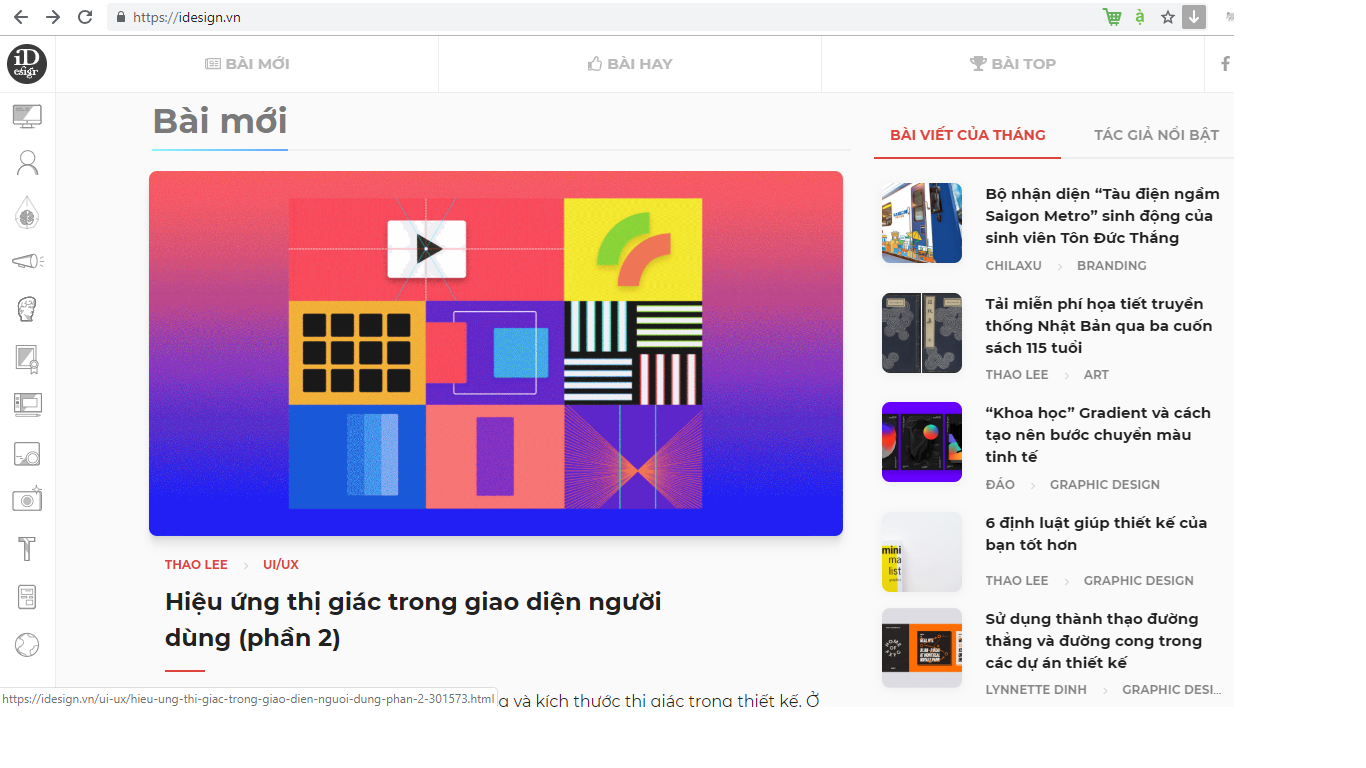Image resolution: width=1366 pixels, height=768 pixels.
Task: Click the UI/UX category link under featured image
Action: click(x=281, y=565)
